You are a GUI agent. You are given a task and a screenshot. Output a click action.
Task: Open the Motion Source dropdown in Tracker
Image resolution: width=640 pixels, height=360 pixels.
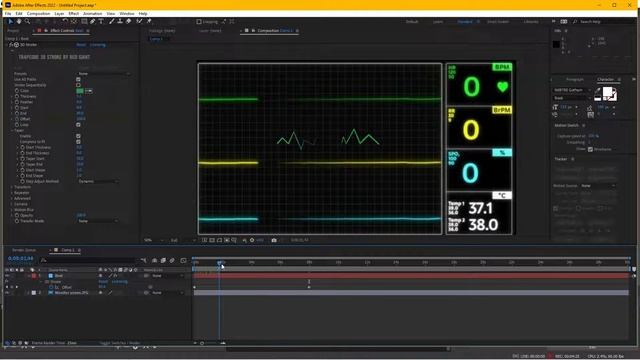[x=598, y=186]
